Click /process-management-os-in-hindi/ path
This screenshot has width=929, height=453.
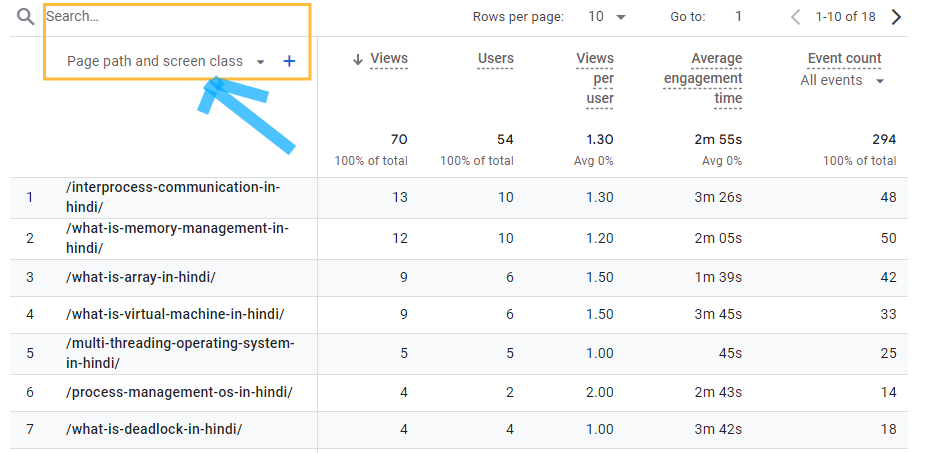point(179,392)
